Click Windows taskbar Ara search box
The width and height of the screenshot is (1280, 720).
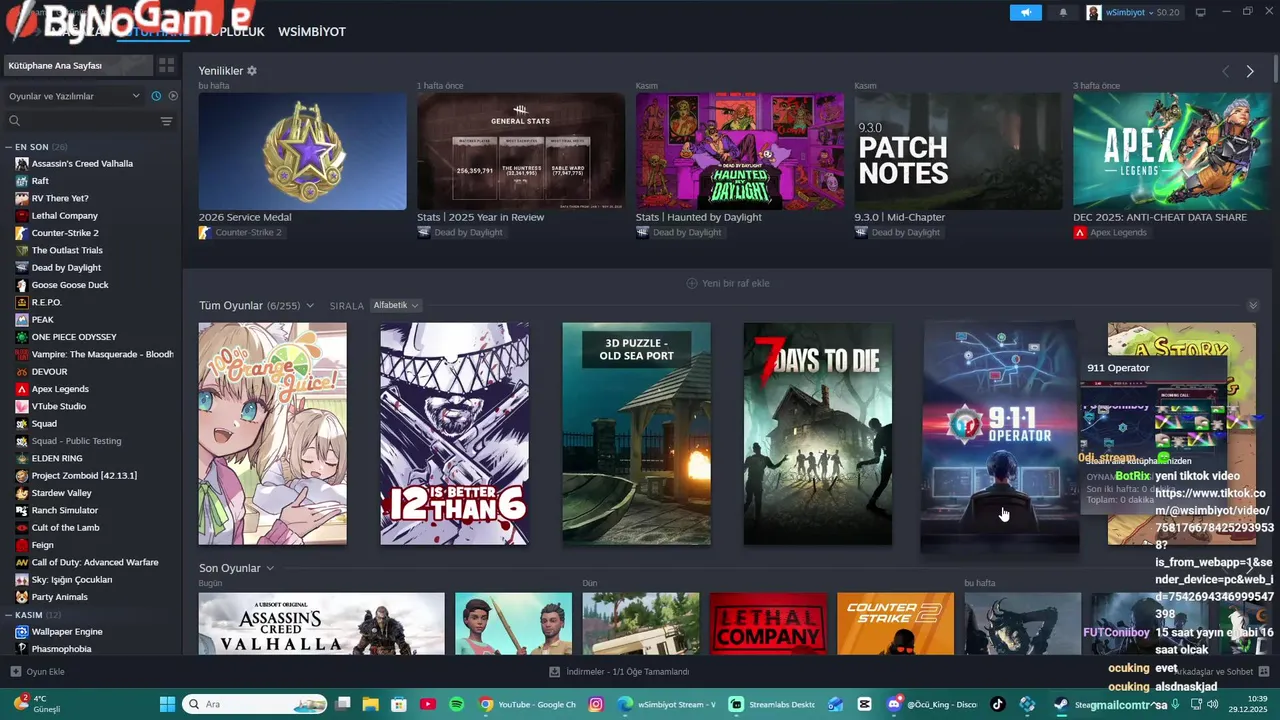click(255, 704)
